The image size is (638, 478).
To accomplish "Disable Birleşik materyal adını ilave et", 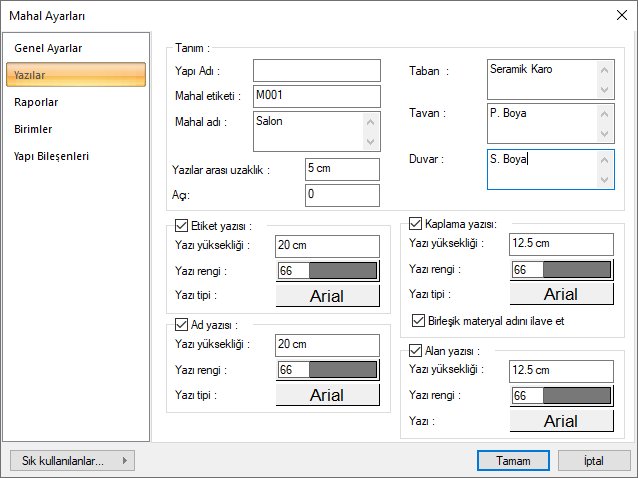I will (x=420, y=321).
